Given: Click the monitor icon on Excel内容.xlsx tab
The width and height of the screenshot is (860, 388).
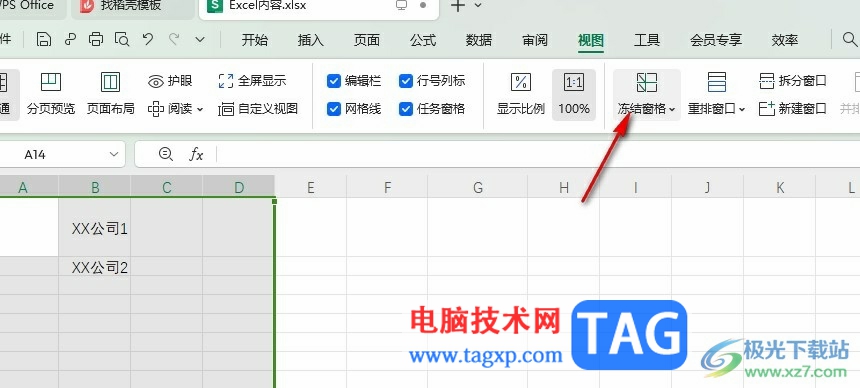Looking at the screenshot, I should coord(401,5).
